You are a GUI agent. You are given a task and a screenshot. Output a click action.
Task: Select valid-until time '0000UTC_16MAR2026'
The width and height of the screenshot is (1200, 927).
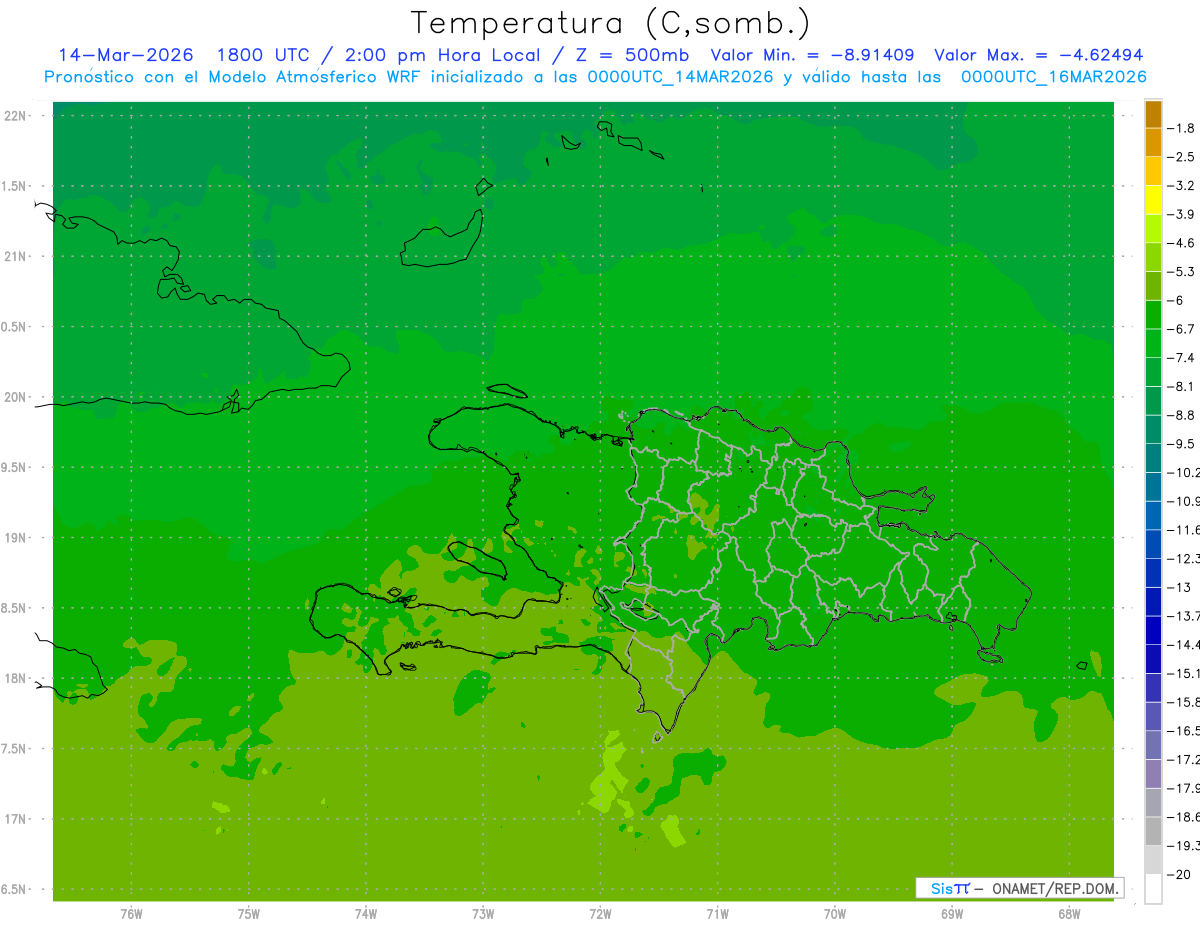pos(1053,77)
